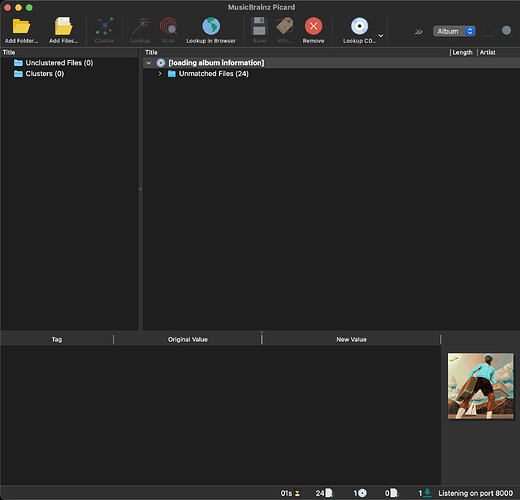Click the horizontal splitter handle above metadata

[261, 332]
